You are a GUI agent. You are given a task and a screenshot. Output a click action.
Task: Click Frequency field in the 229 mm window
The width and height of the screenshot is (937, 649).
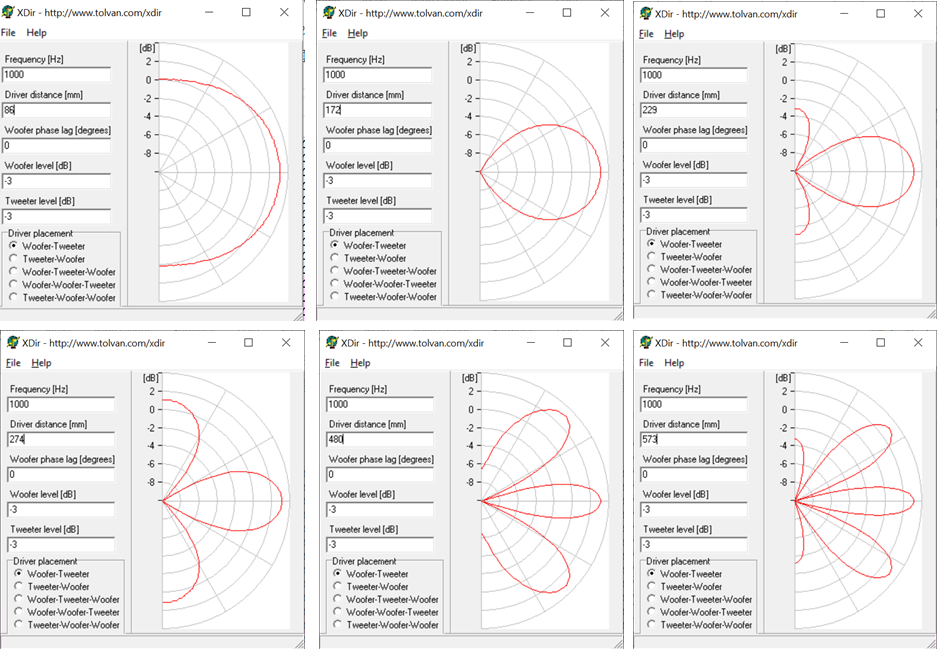pyautogui.click(x=694, y=75)
